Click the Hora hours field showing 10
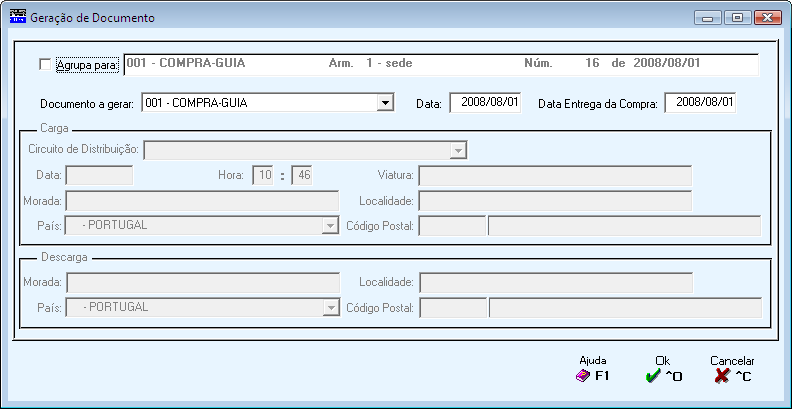This screenshot has width=792, height=409. (263, 176)
